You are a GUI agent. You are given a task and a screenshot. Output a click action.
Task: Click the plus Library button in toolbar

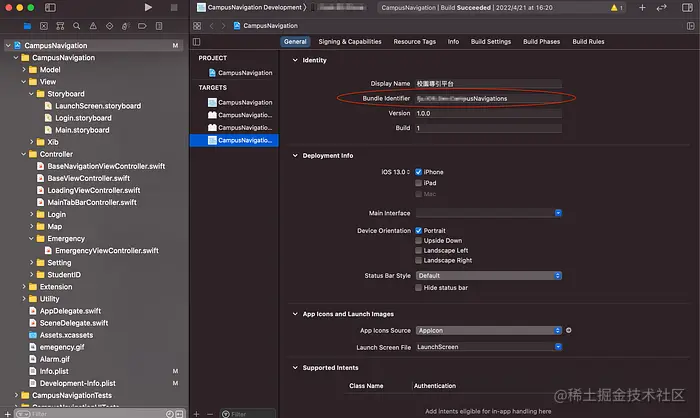(642, 7)
